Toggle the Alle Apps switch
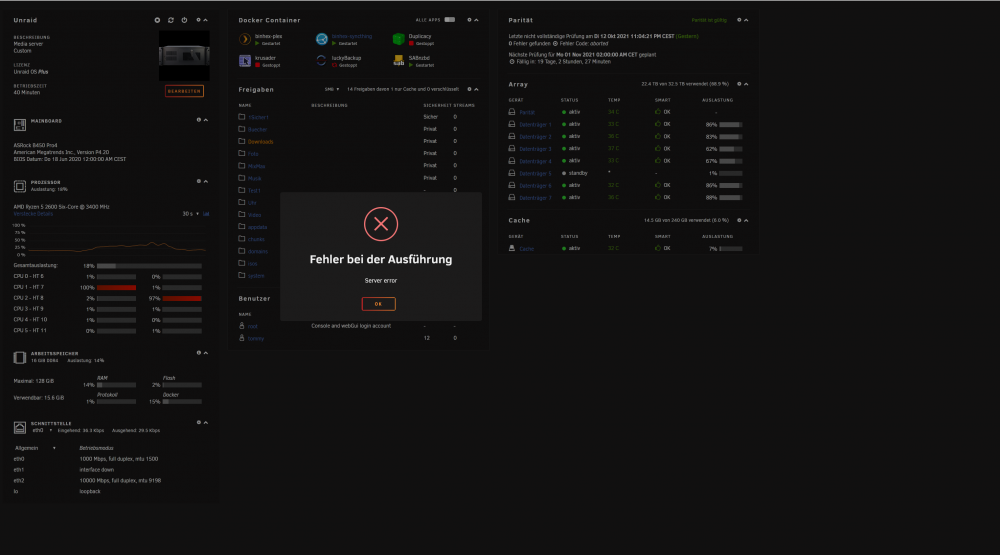Screen dimensions: 1000x555 pos(450,20)
